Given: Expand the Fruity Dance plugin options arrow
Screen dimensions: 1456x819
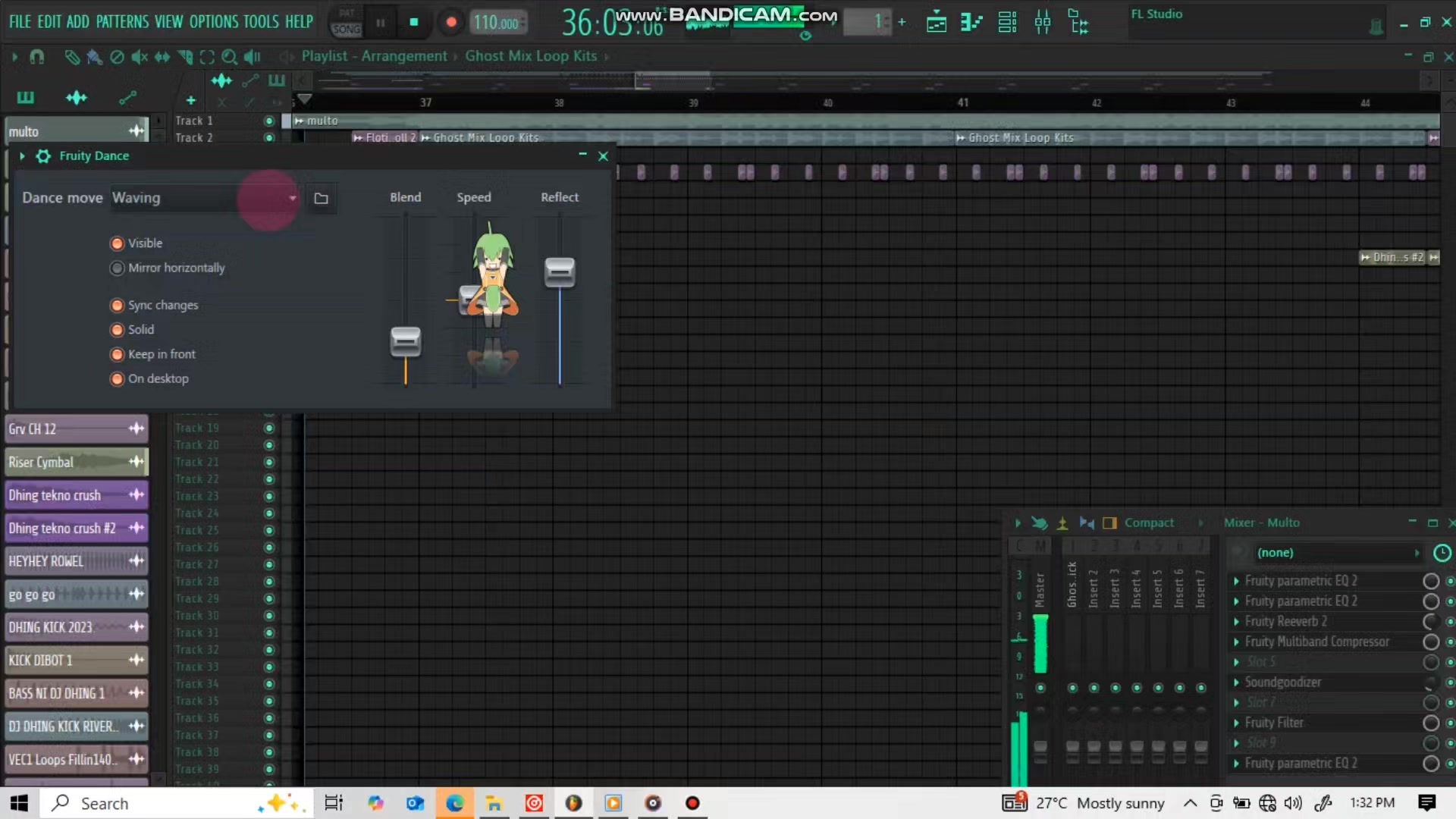Looking at the screenshot, I should pos(22,156).
